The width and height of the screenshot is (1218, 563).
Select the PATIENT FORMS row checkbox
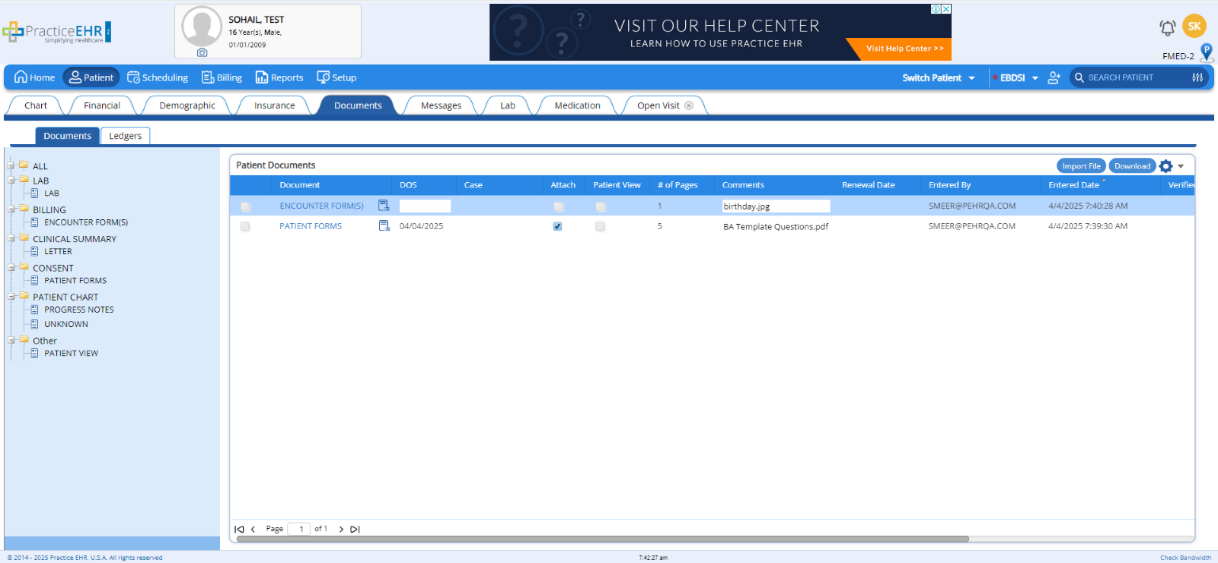click(245, 227)
